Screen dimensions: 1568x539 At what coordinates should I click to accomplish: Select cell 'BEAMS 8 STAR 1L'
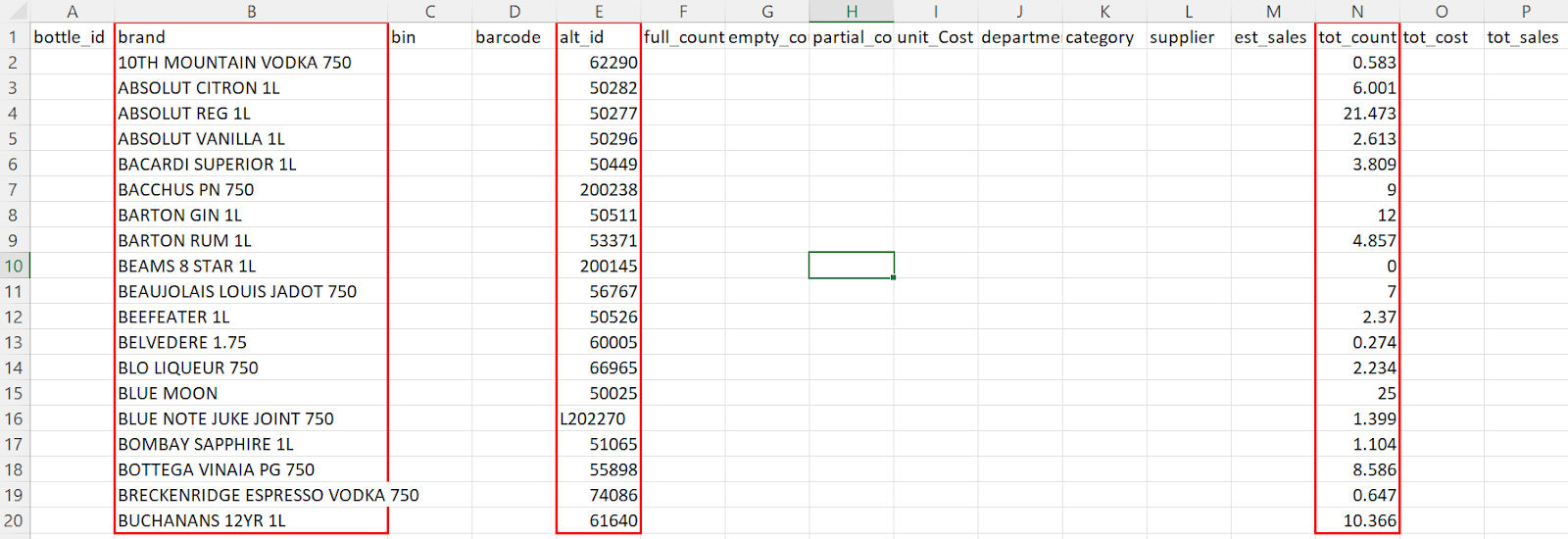(x=251, y=266)
